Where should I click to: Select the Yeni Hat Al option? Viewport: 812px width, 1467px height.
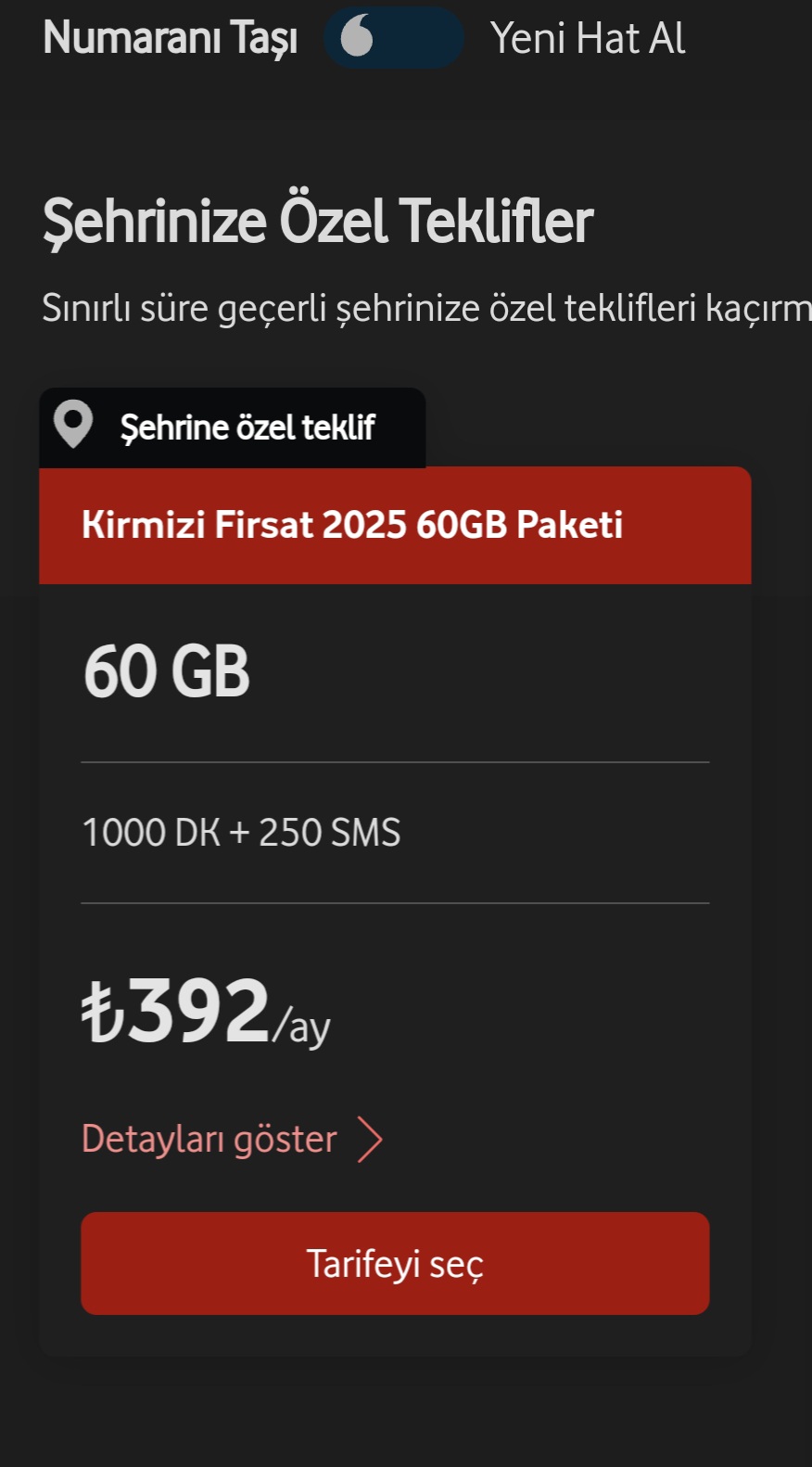point(588,38)
